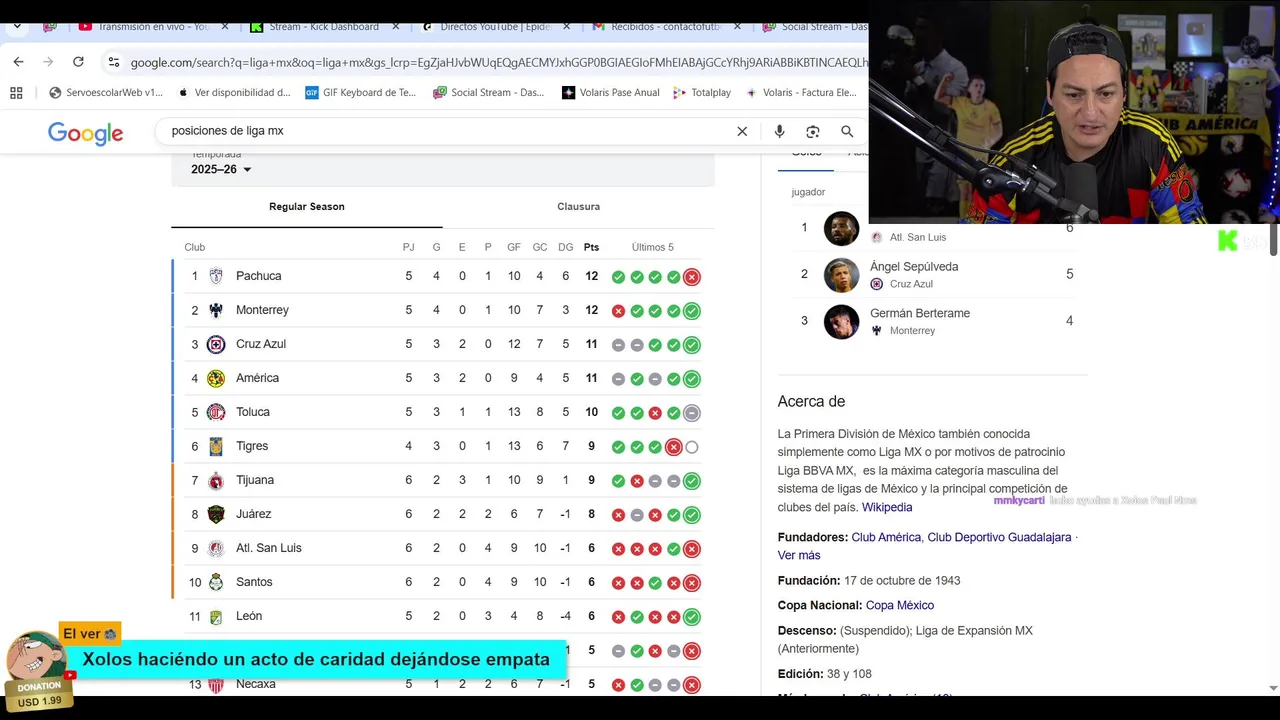Image resolution: width=1280 pixels, height=720 pixels.
Task: Click the Cruz Azul club crest
Action: click(216, 344)
